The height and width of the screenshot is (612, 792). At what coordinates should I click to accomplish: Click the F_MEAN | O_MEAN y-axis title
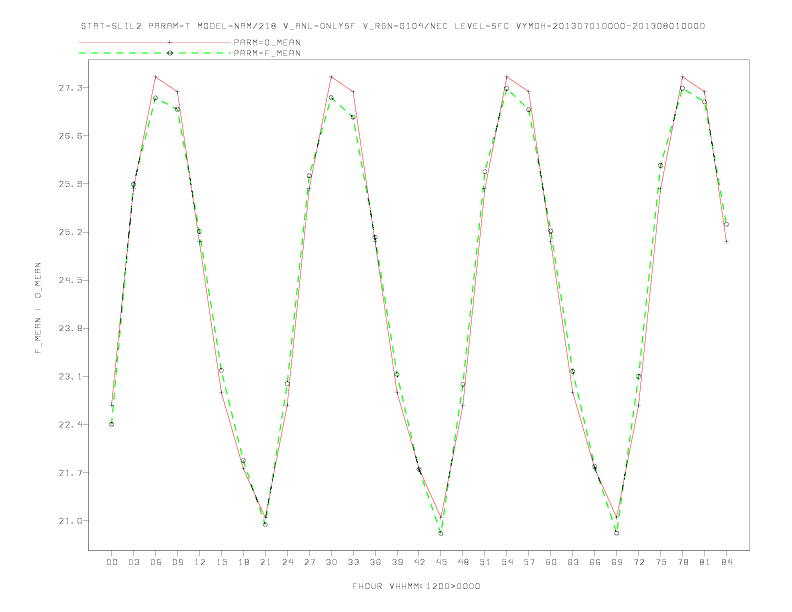pos(38,308)
